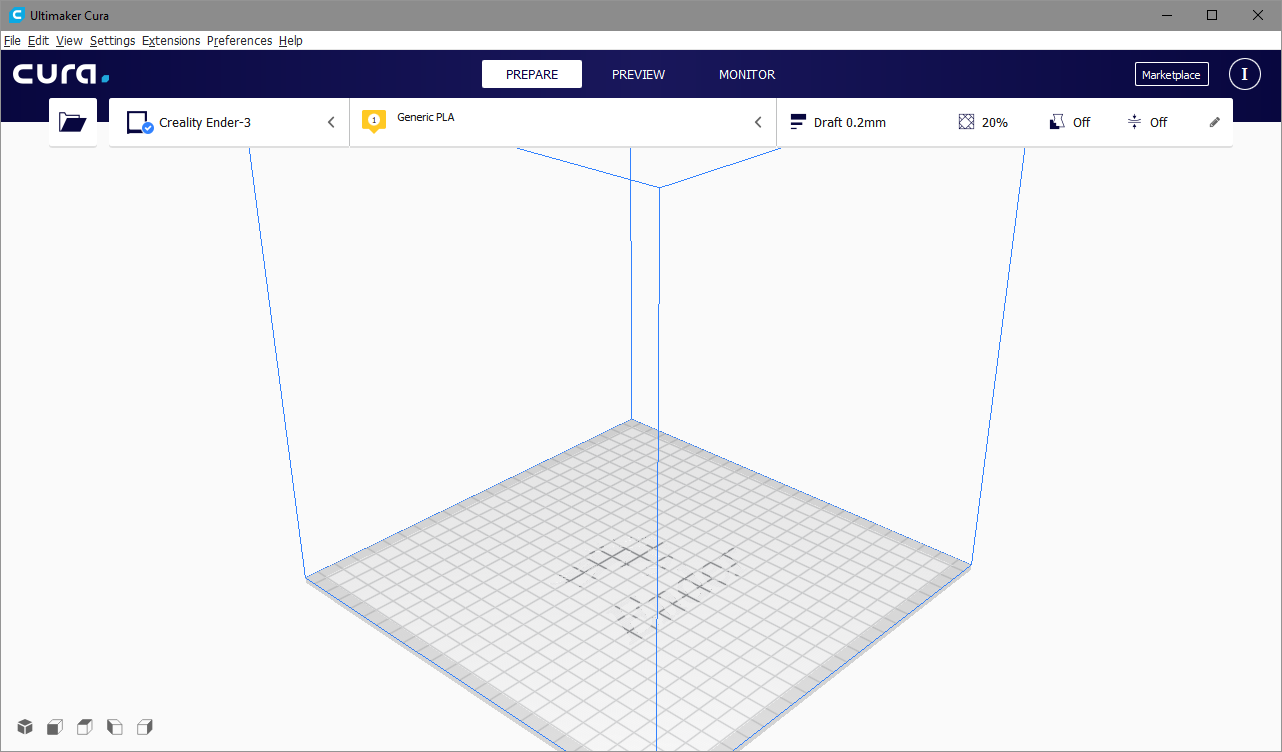1282x752 pixels.
Task: Expand the Creality Ender-3 printer chevron
Action: point(331,122)
